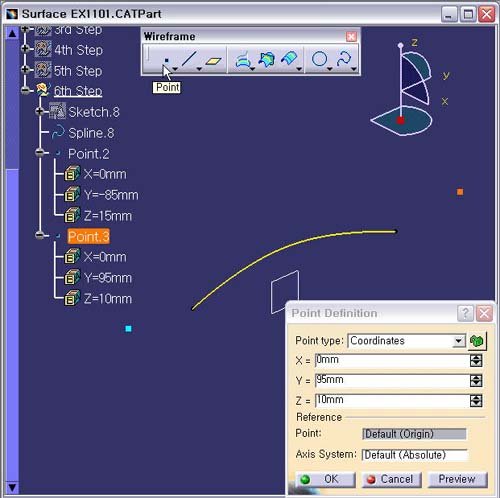The image size is (500, 498).
Task: Click OK in Point Definition dialog
Action: tap(325, 479)
